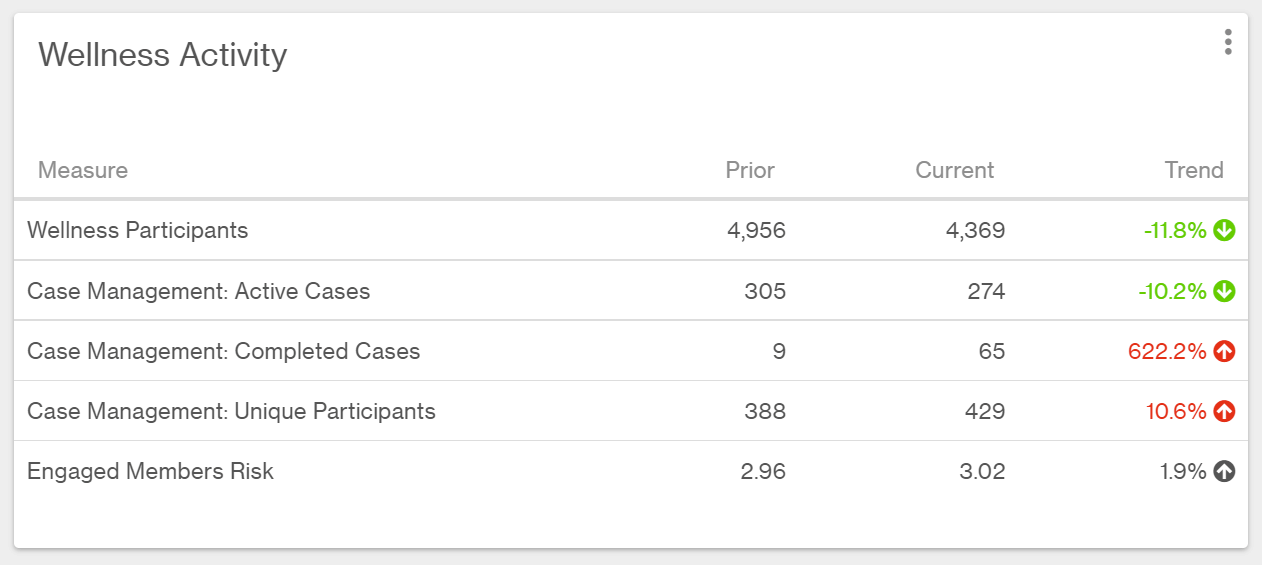The height and width of the screenshot is (565, 1262).
Task: Sort by the Measure column header
Action: pos(83,170)
